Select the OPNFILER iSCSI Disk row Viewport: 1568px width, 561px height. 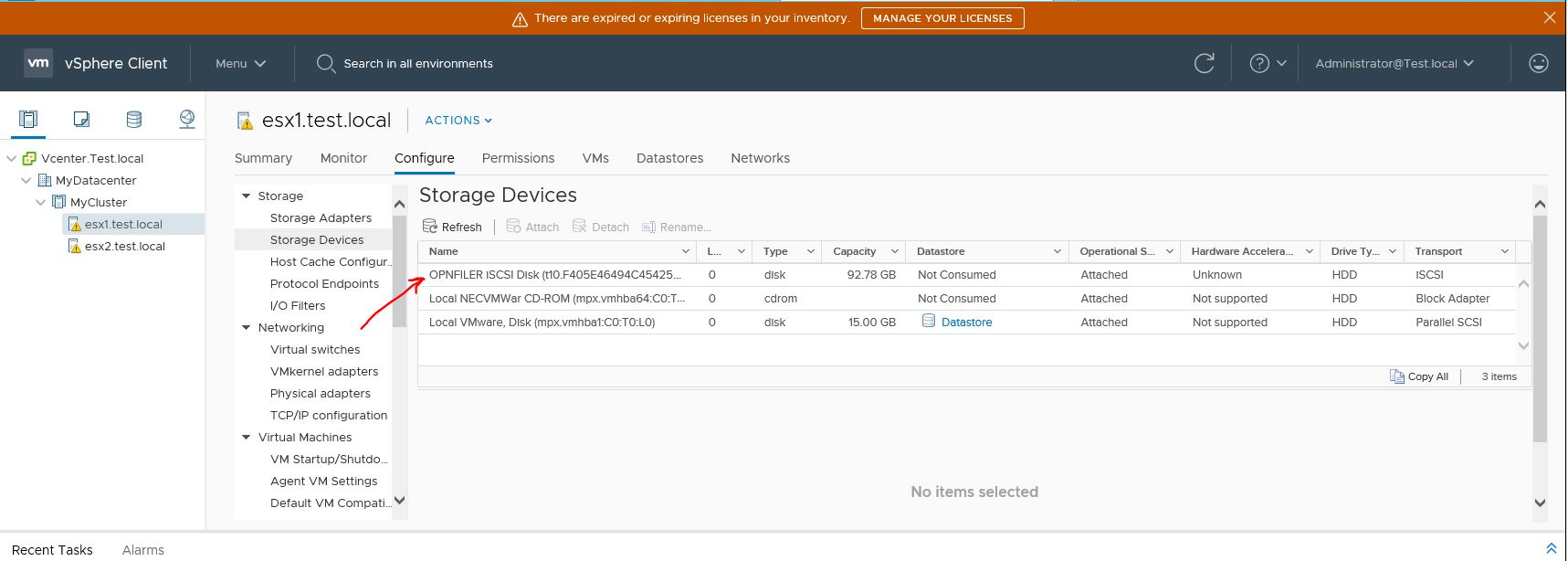tap(966, 274)
